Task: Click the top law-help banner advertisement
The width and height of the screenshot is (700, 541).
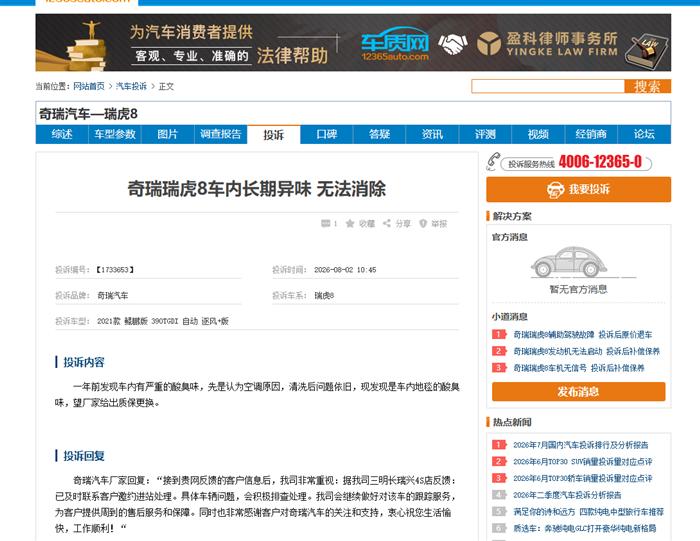Action: pyautogui.click(x=353, y=42)
